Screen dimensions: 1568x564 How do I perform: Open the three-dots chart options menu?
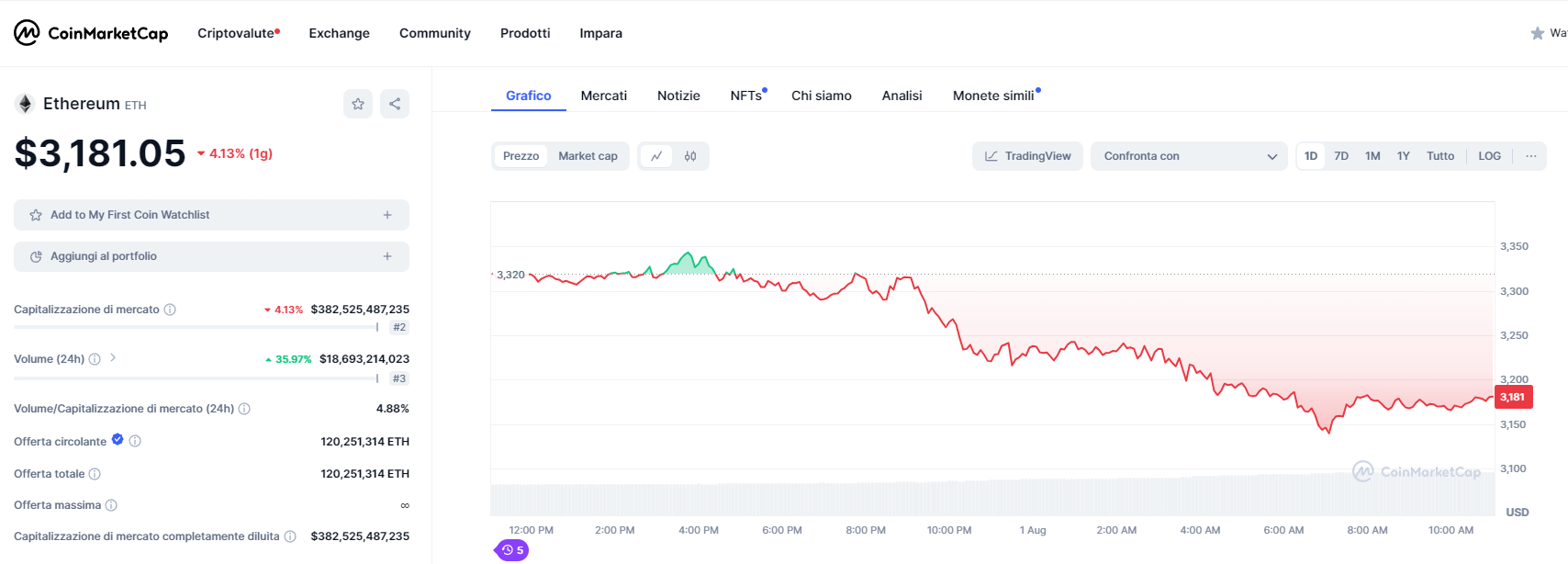click(x=1530, y=156)
